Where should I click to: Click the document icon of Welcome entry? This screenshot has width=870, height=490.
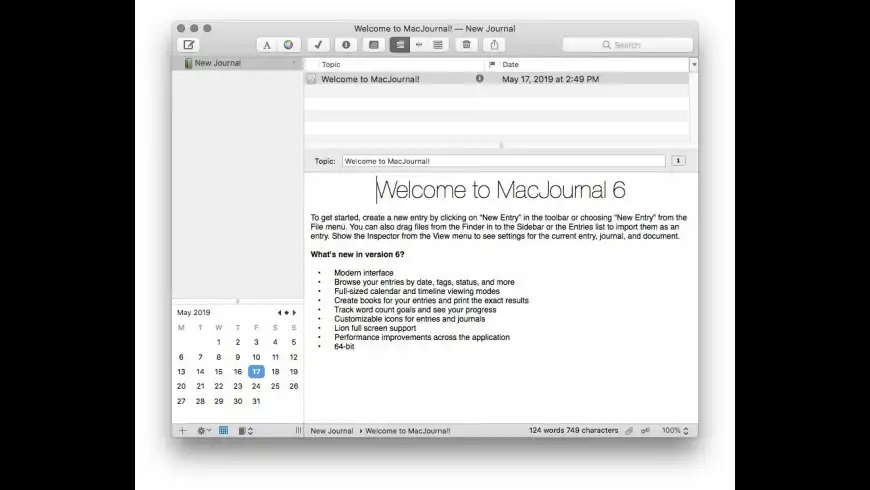click(x=312, y=79)
